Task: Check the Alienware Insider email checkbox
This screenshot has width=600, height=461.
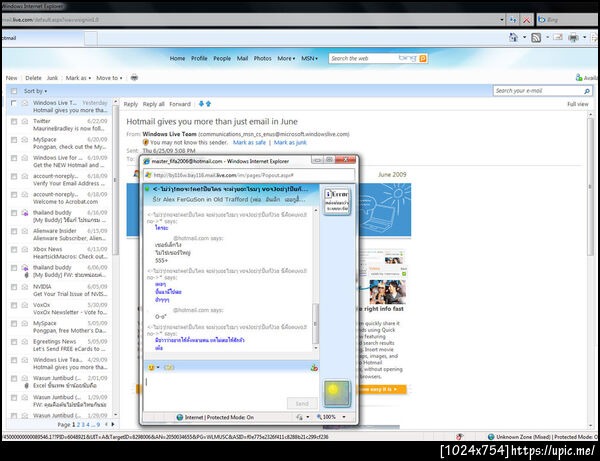Action: 14,231
